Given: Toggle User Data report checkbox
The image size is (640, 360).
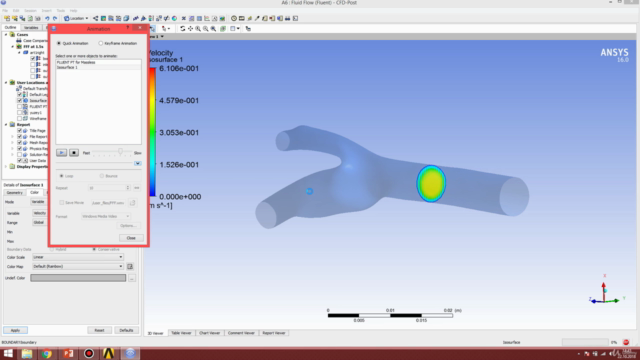Looking at the screenshot, I should tap(19, 160).
